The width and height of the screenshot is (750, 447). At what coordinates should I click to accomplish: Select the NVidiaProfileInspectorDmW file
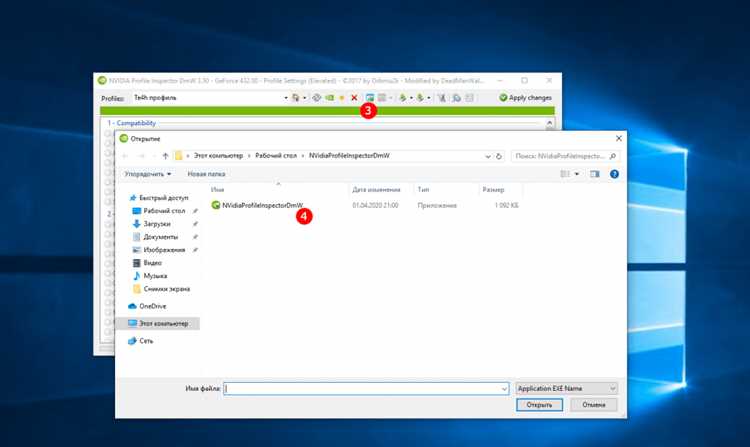(262, 205)
